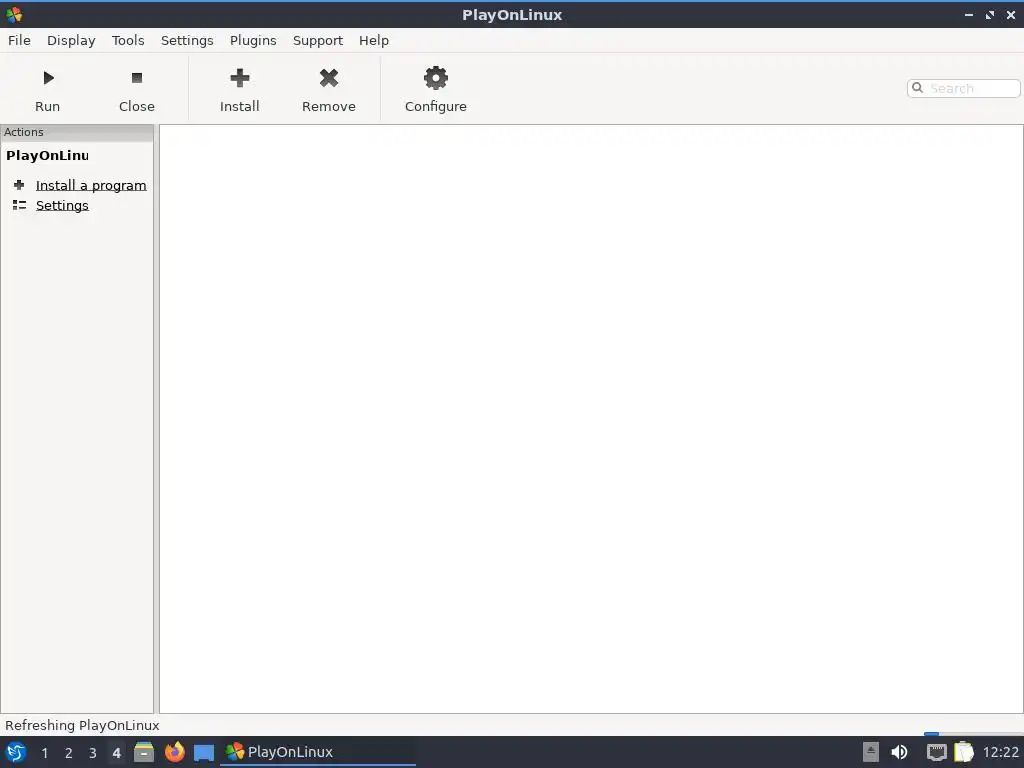This screenshot has width=1024, height=768.
Task: Click the removable media eject tray icon
Action: [x=871, y=752]
